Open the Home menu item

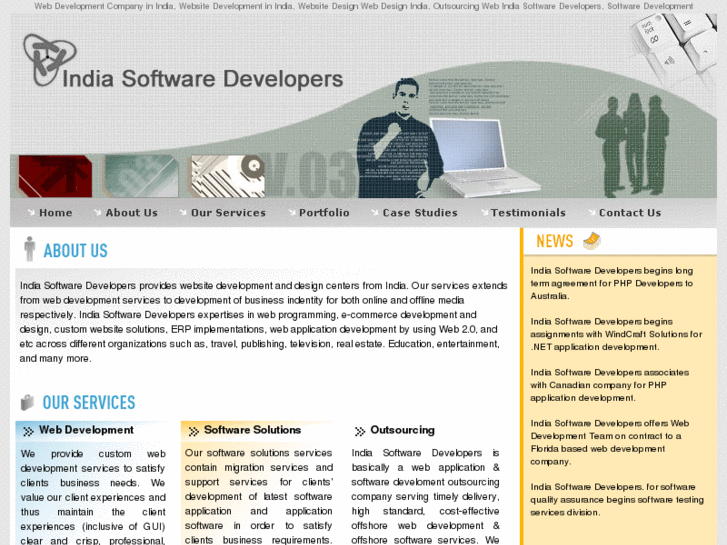point(56,213)
